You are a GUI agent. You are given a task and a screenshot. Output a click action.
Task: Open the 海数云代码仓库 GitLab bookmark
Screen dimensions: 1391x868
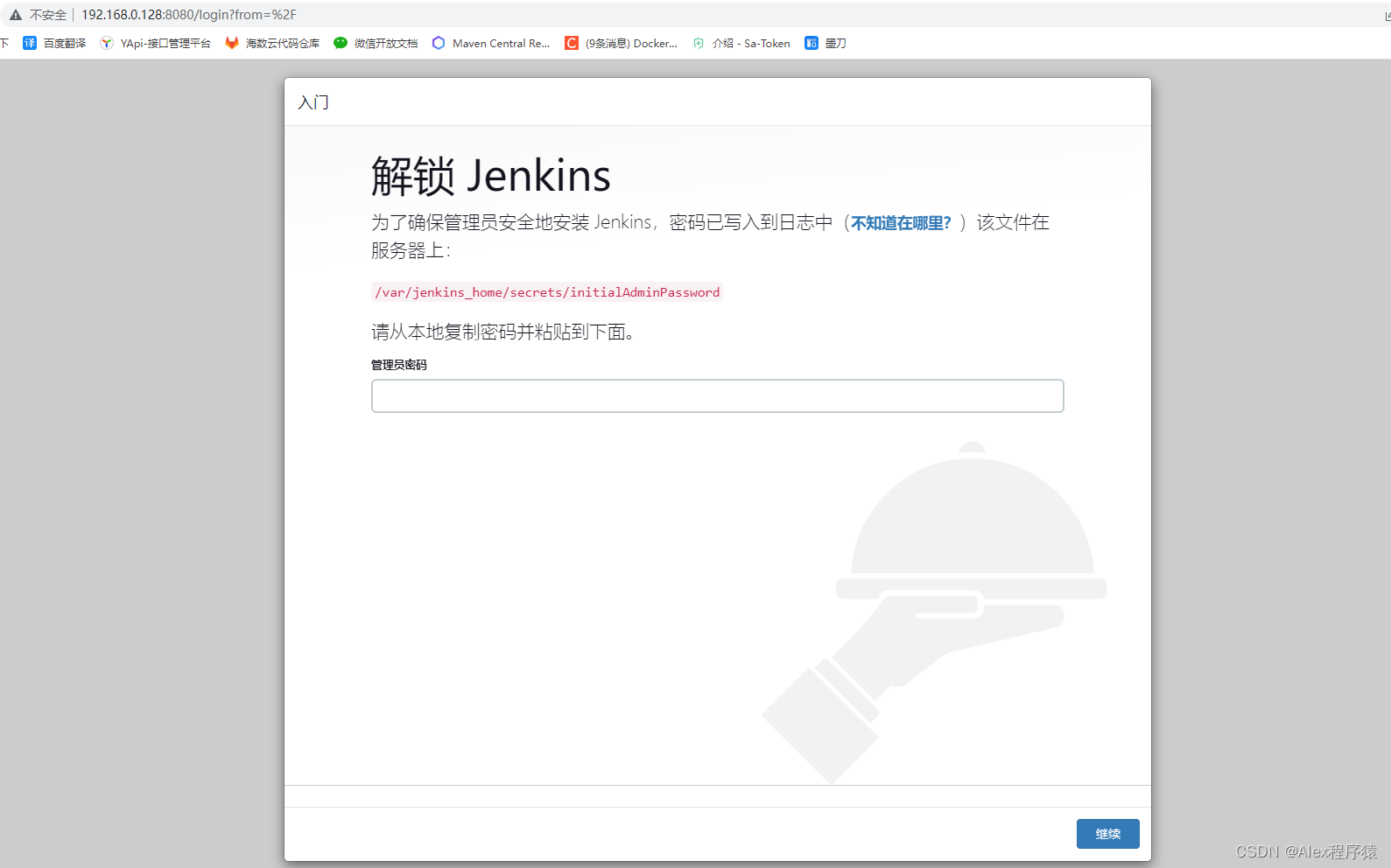[x=272, y=43]
